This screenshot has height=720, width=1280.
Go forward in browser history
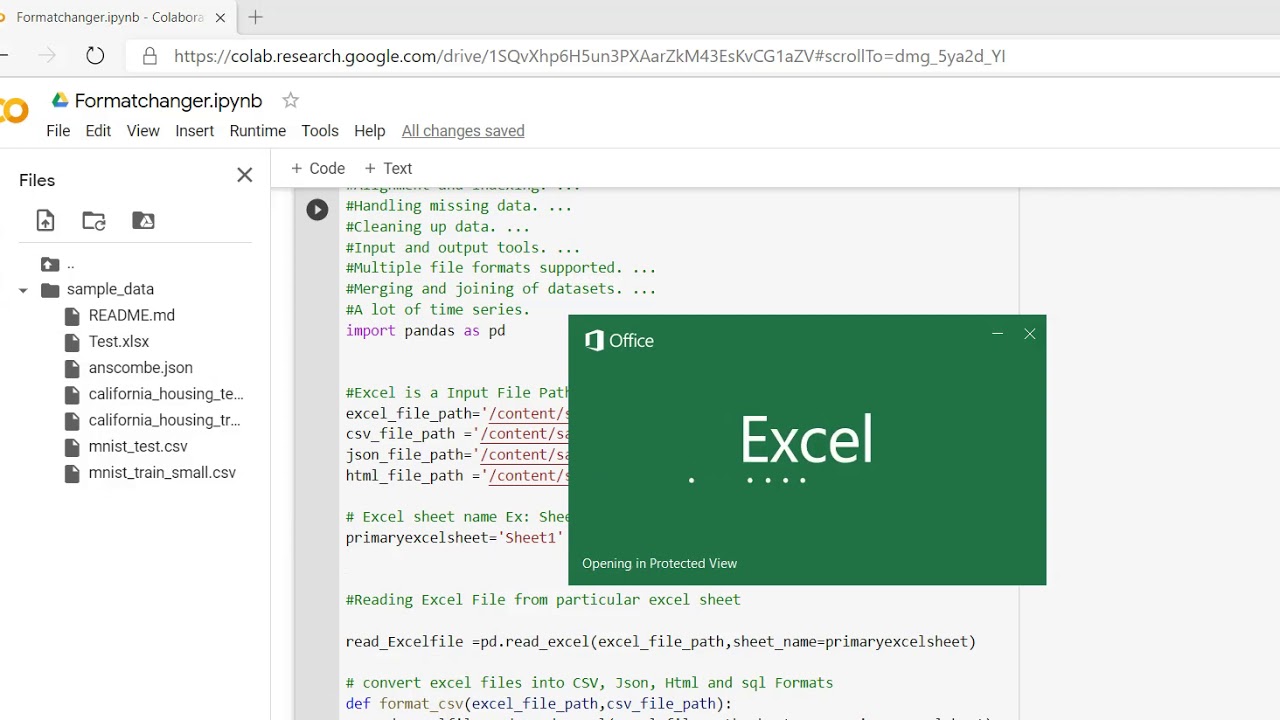click(x=47, y=56)
